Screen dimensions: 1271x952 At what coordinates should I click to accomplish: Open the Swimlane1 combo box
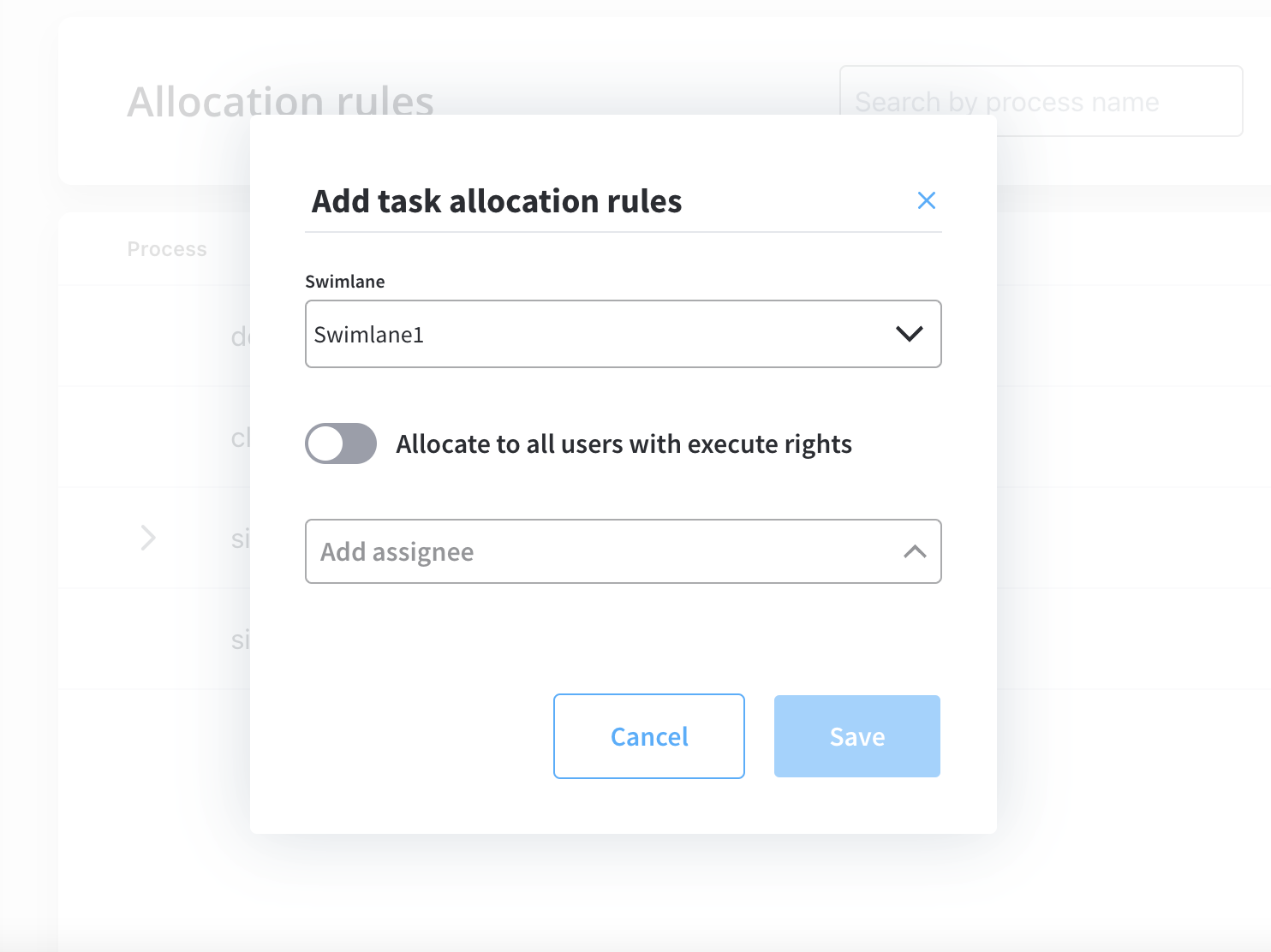pyautogui.click(x=624, y=334)
